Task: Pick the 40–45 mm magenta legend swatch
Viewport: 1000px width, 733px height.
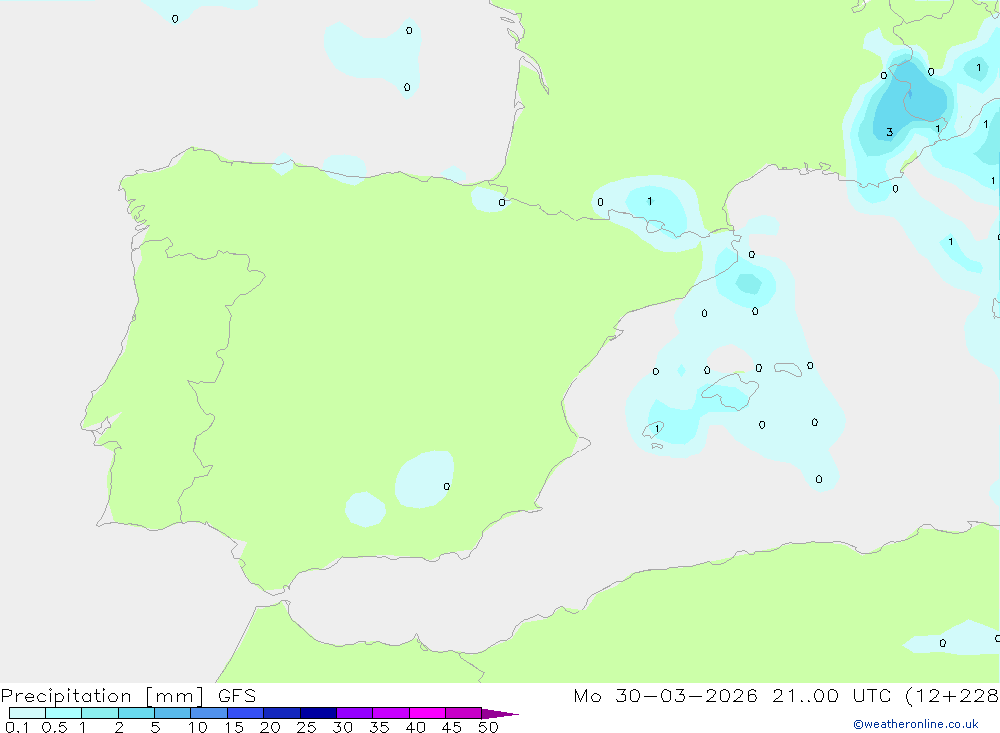Action: click(427, 713)
